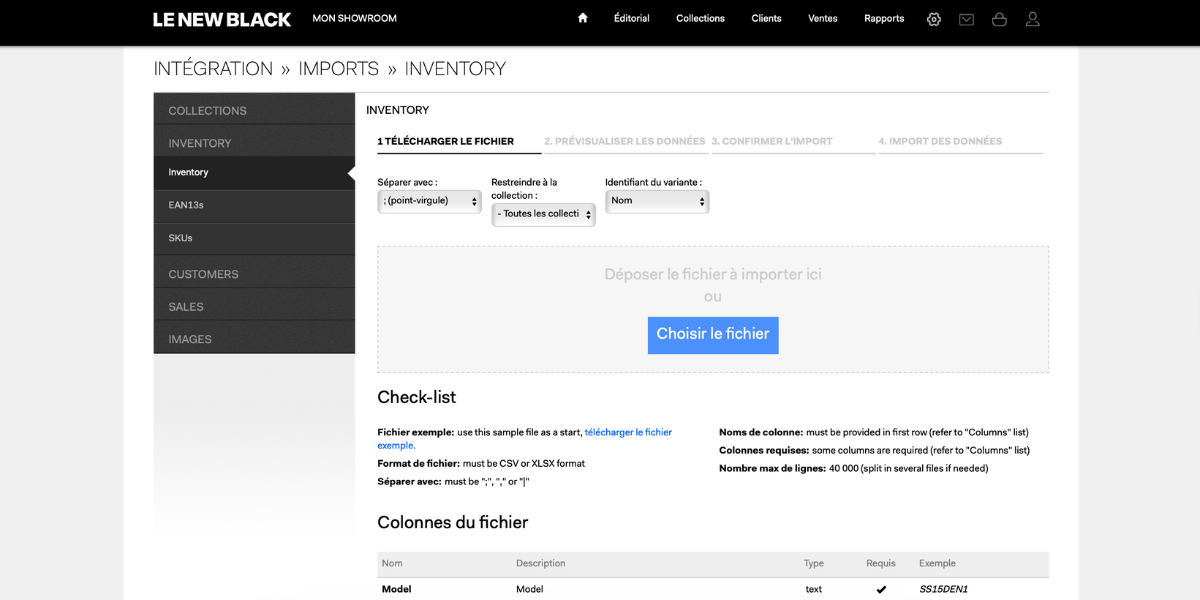Open the 'Séparer avec' separator dropdown
This screenshot has width=1200, height=600.
(x=430, y=201)
